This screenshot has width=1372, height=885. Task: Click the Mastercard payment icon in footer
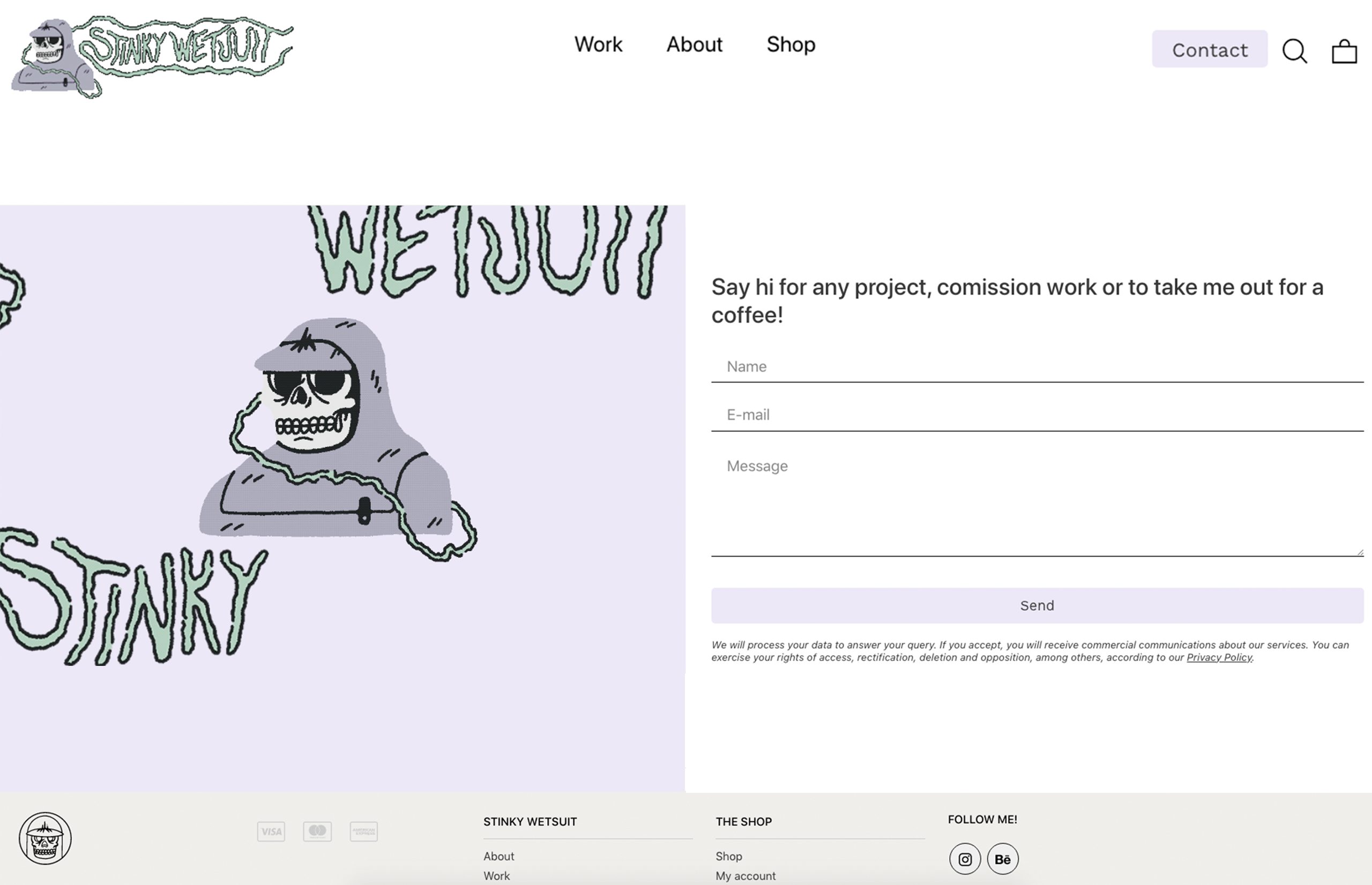click(317, 832)
